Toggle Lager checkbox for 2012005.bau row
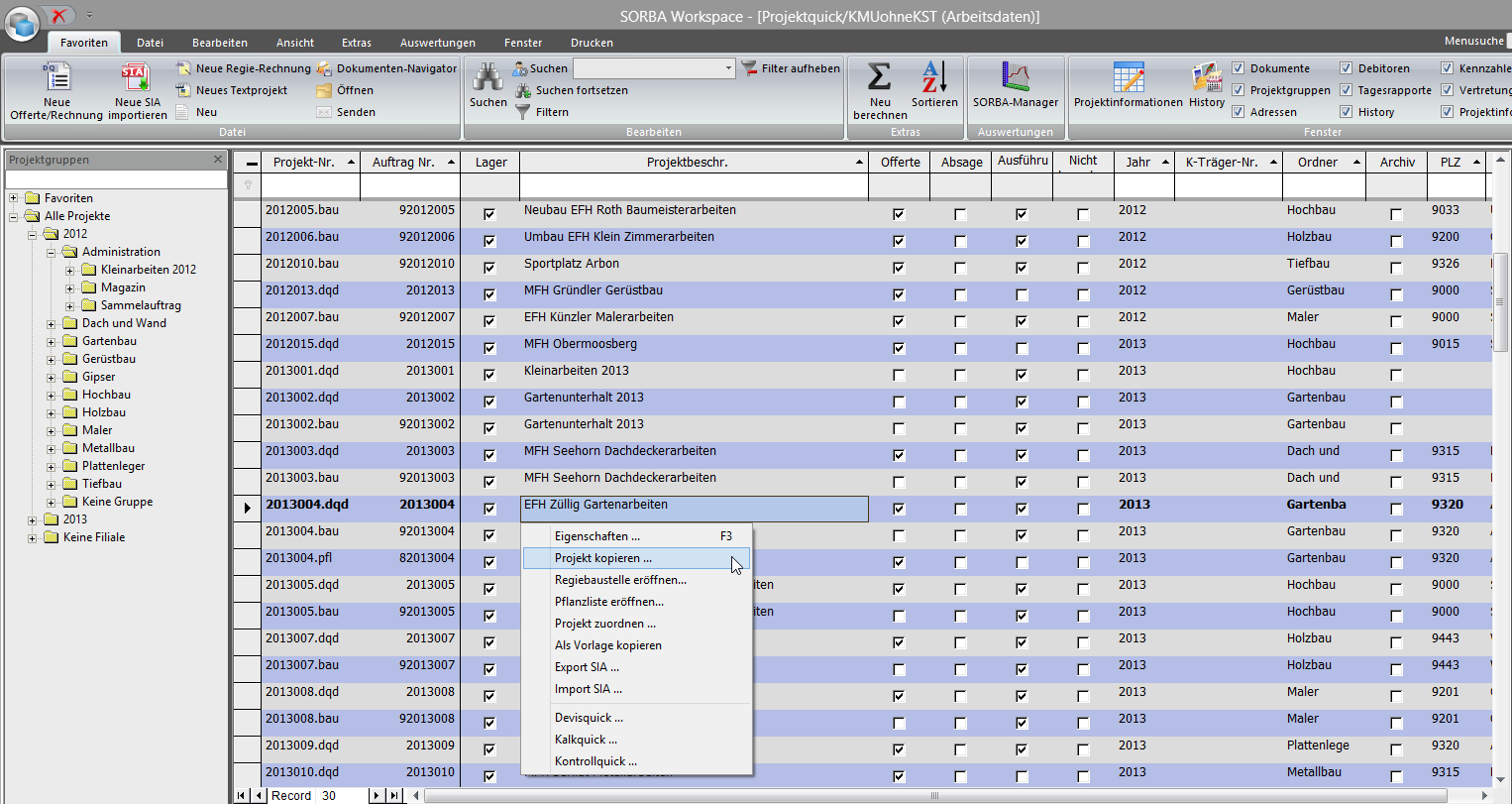This screenshot has height=804, width=1512. click(489, 214)
